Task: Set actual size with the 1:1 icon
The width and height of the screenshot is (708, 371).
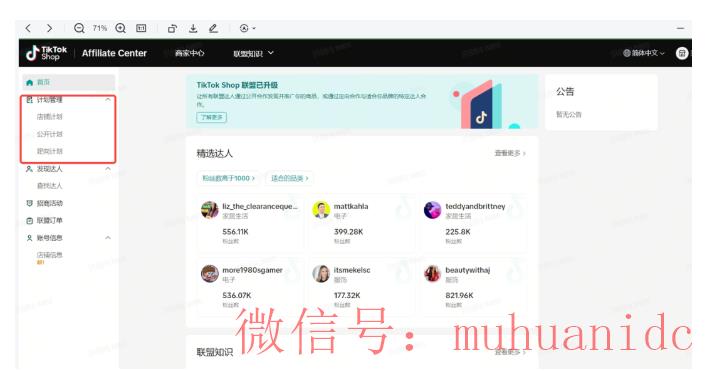Action: (x=141, y=28)
